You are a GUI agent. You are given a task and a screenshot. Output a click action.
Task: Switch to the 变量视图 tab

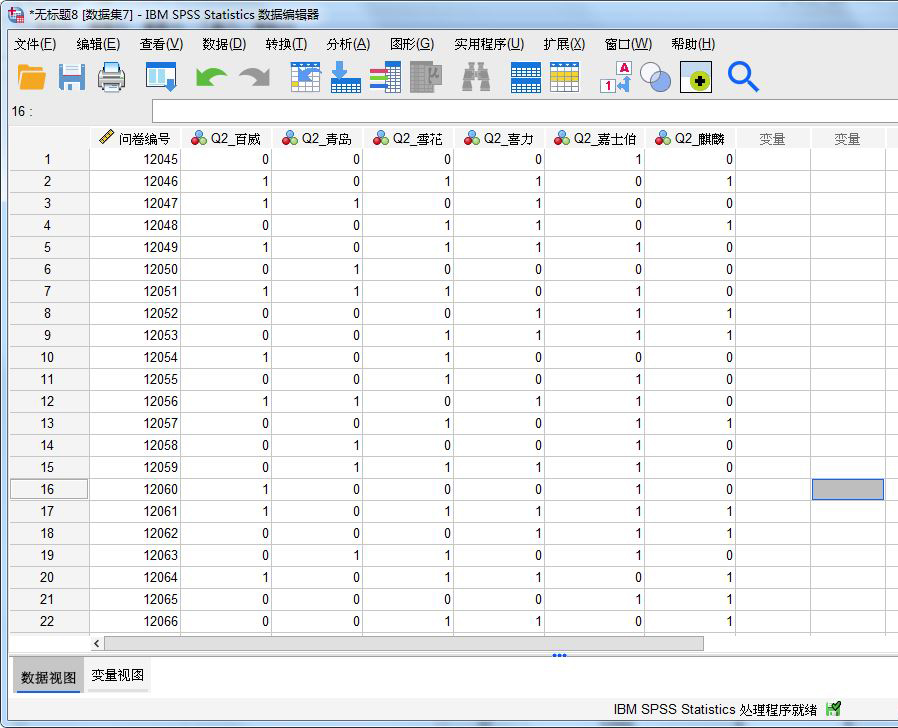point(117,676)
